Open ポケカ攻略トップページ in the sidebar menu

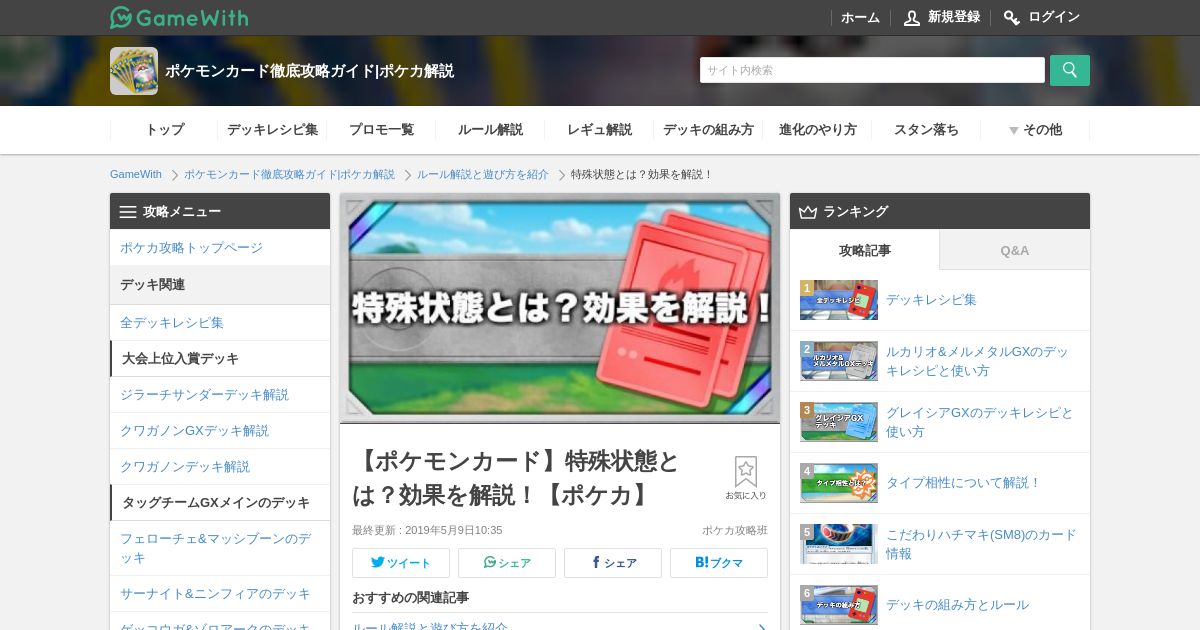[220, 247]
